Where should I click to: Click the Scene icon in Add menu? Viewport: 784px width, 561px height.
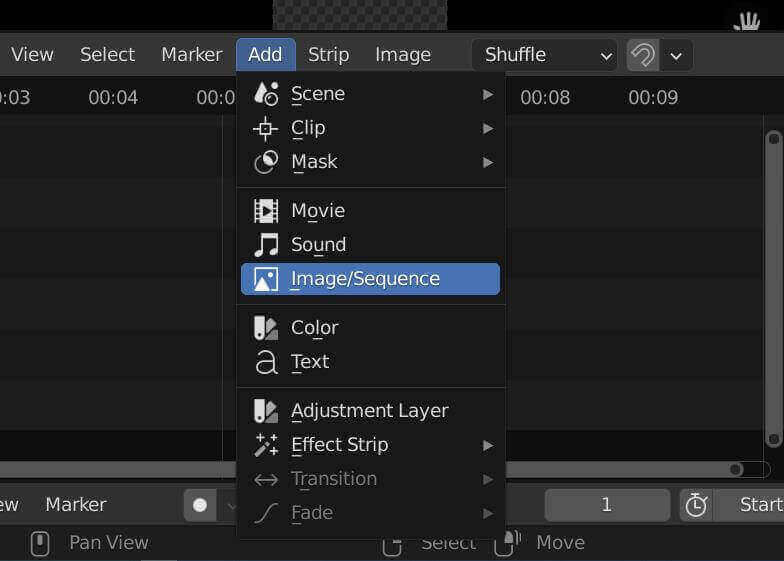266,94
